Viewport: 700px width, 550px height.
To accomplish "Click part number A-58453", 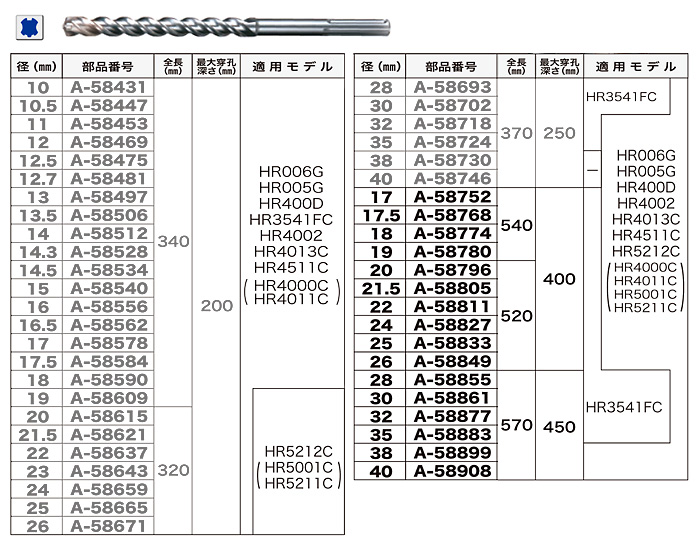I will [x=109, y=124].
